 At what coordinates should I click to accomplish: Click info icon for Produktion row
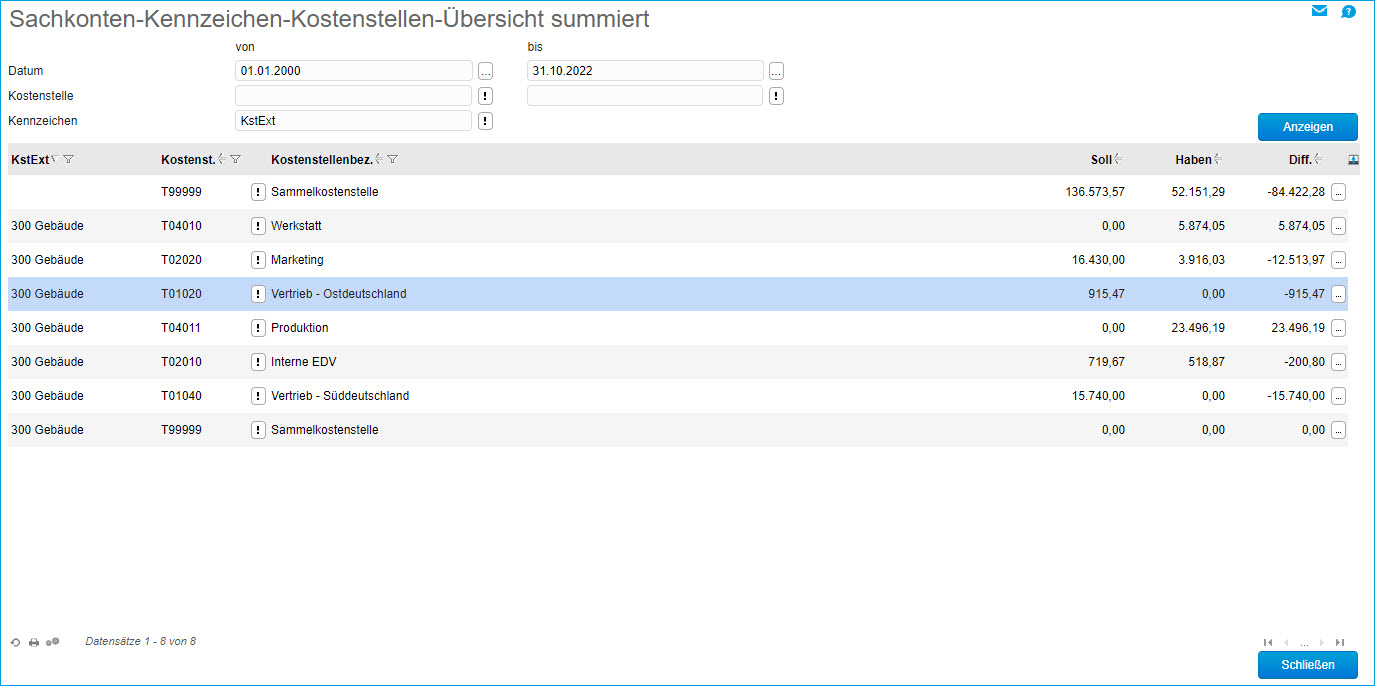(x=258, y=328)
